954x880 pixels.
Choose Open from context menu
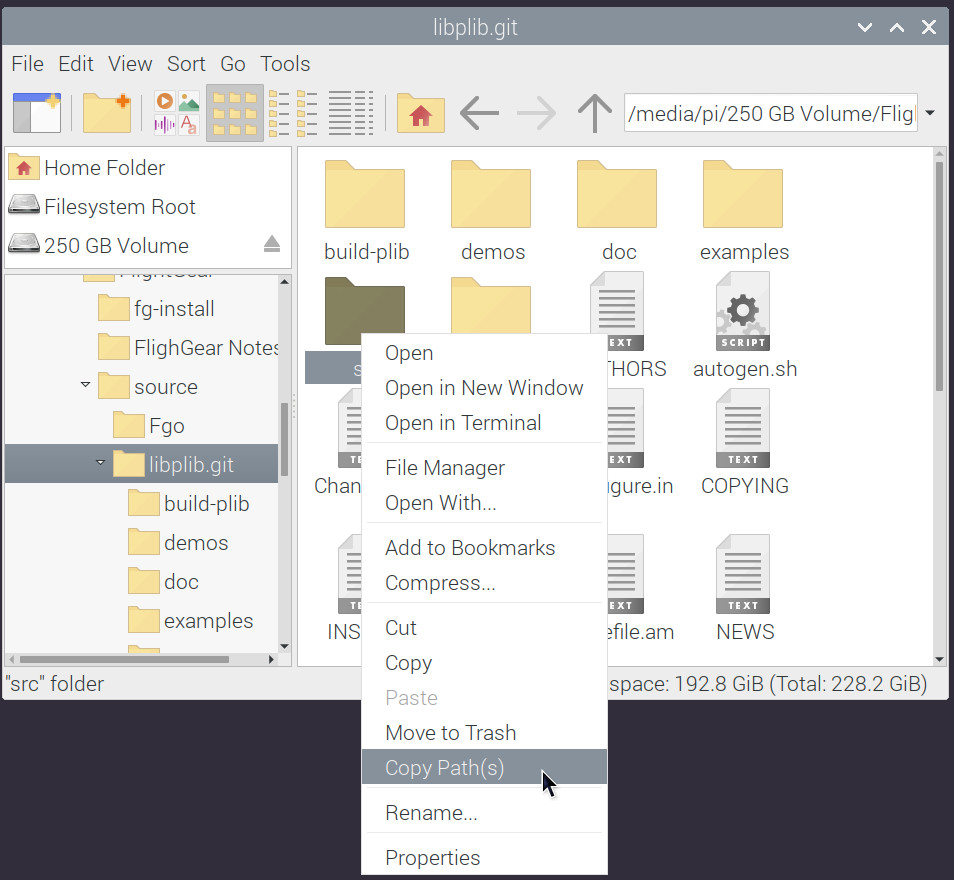pyautogui.click(x=484, y=353)
